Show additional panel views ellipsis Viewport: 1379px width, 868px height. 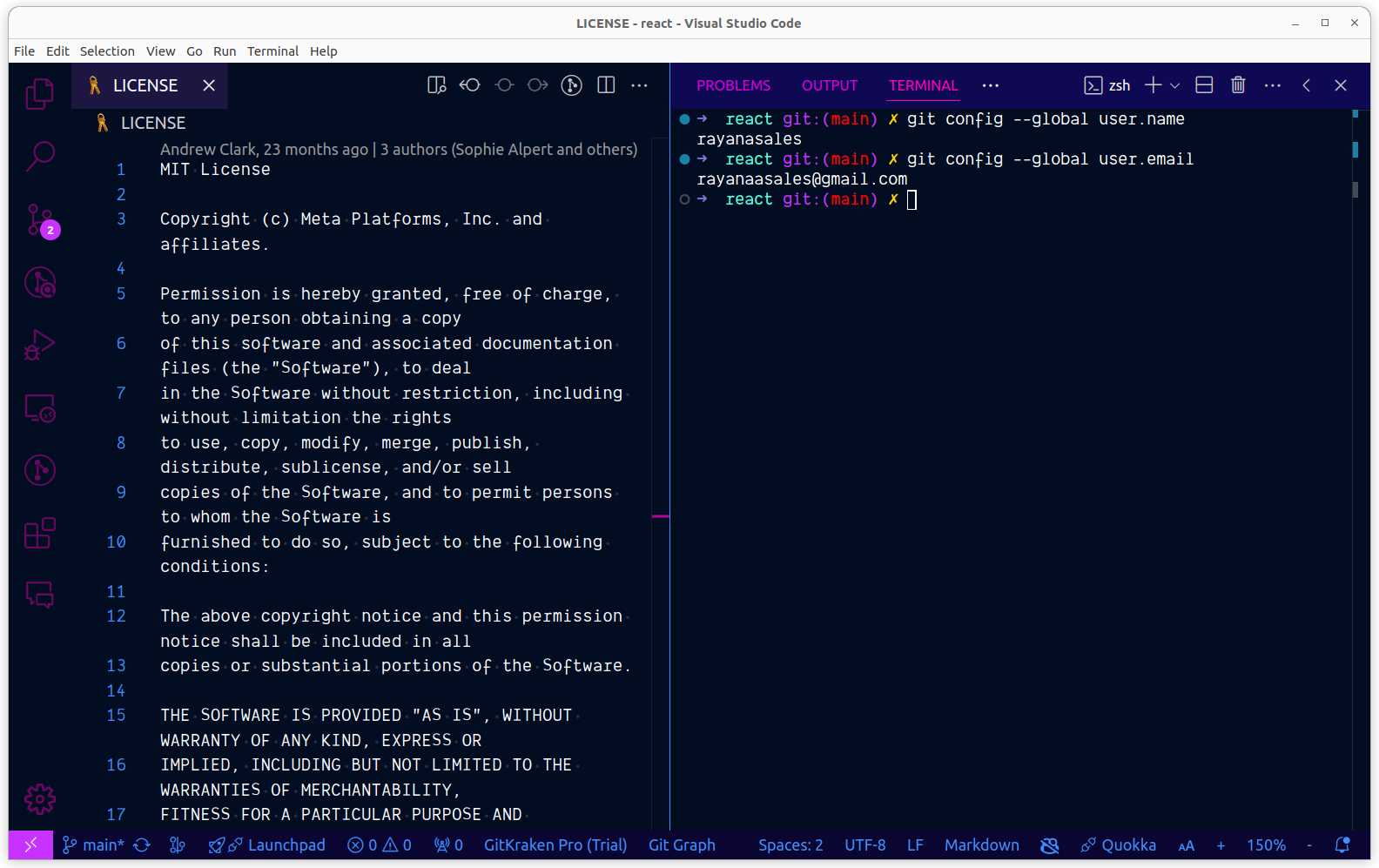click(991, 85)
